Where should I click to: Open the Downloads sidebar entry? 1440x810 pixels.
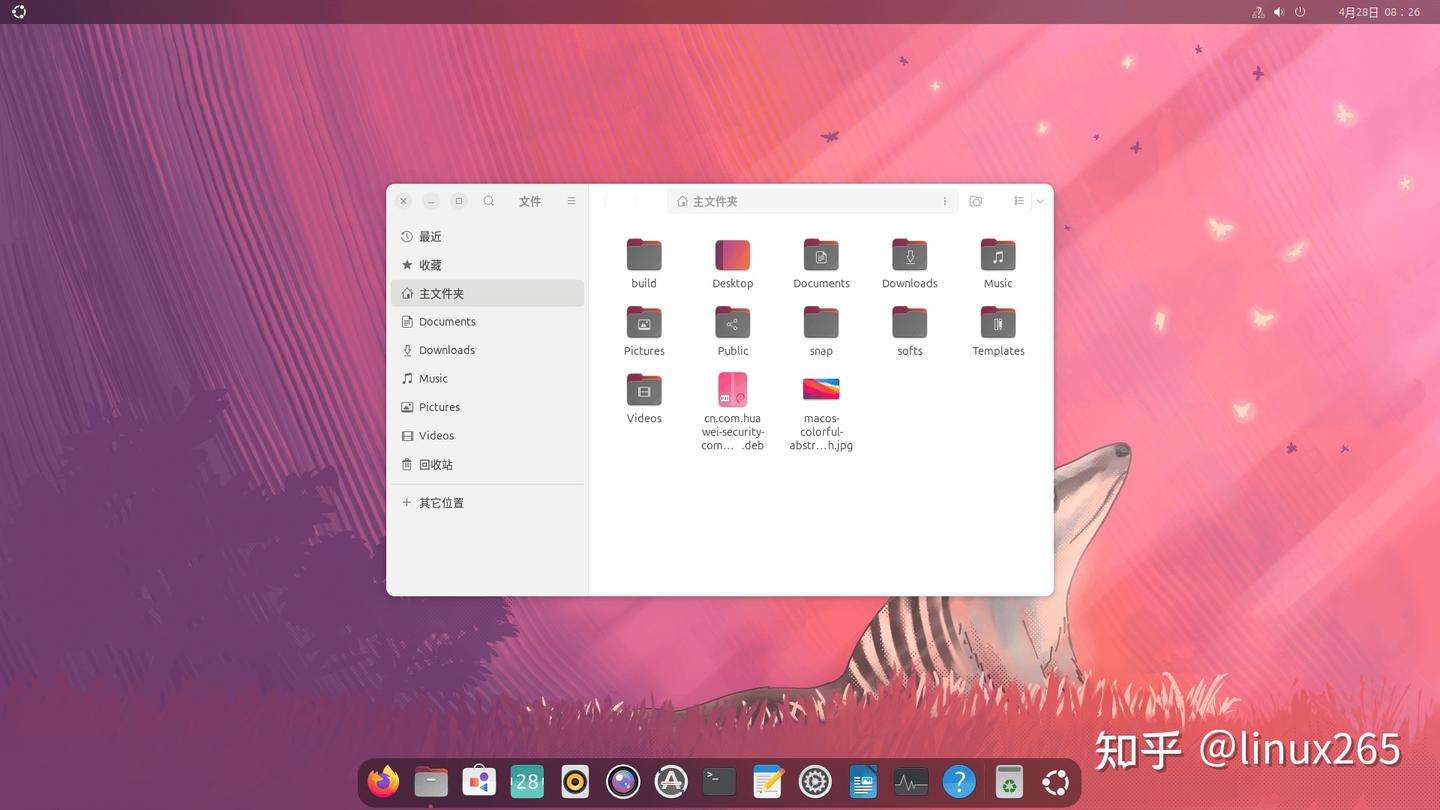[447, 349]
